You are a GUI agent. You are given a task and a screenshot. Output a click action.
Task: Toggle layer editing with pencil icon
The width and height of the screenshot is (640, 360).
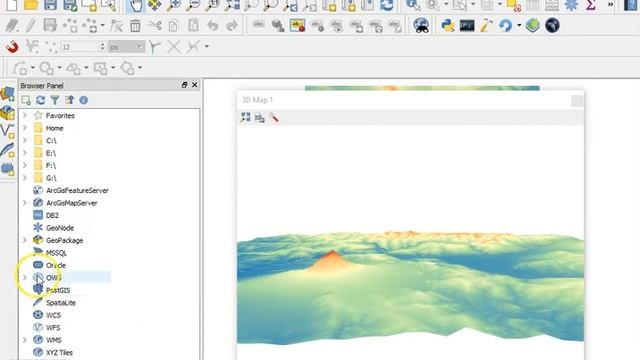click(x=30, y=26)
